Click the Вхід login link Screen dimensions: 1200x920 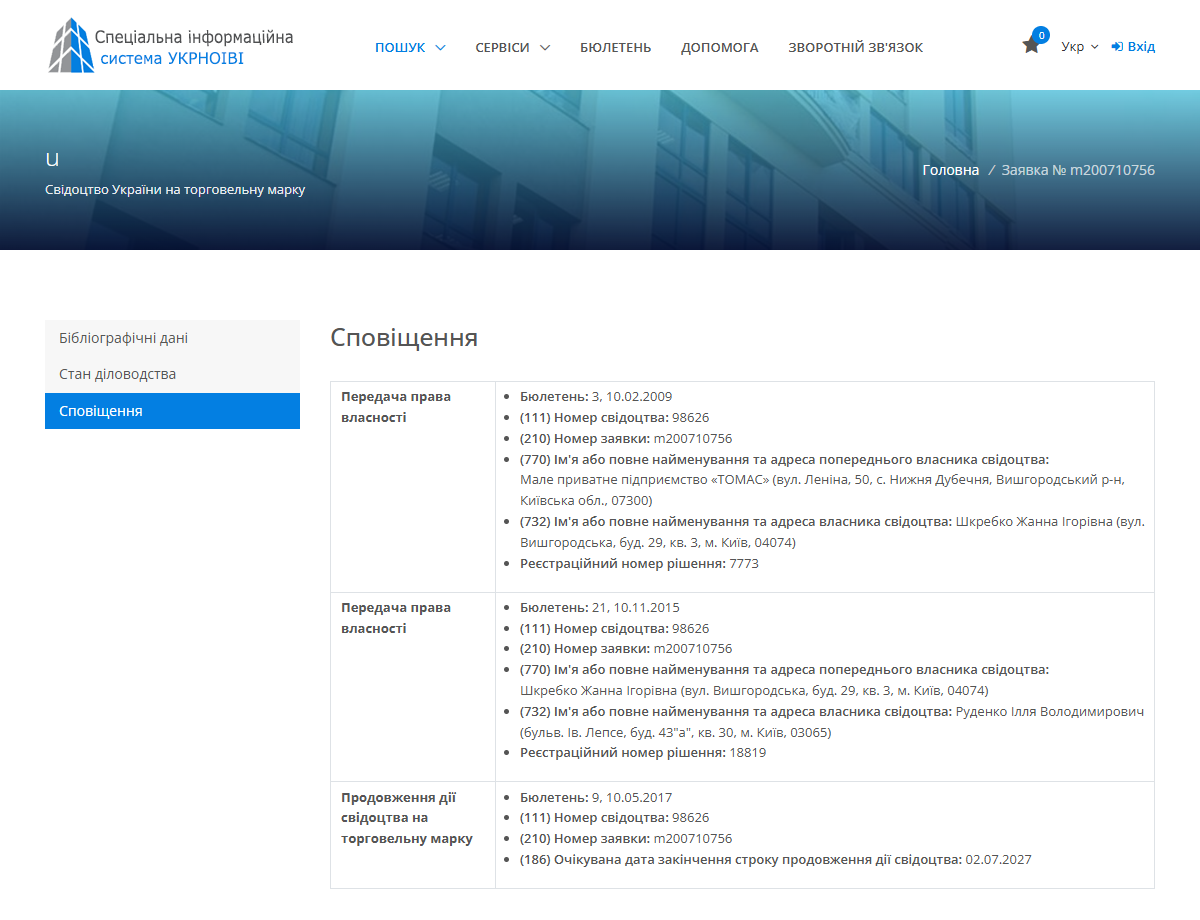1141,47
